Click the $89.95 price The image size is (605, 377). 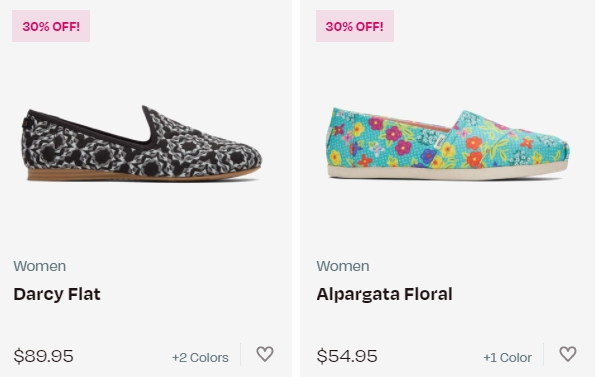43,356
